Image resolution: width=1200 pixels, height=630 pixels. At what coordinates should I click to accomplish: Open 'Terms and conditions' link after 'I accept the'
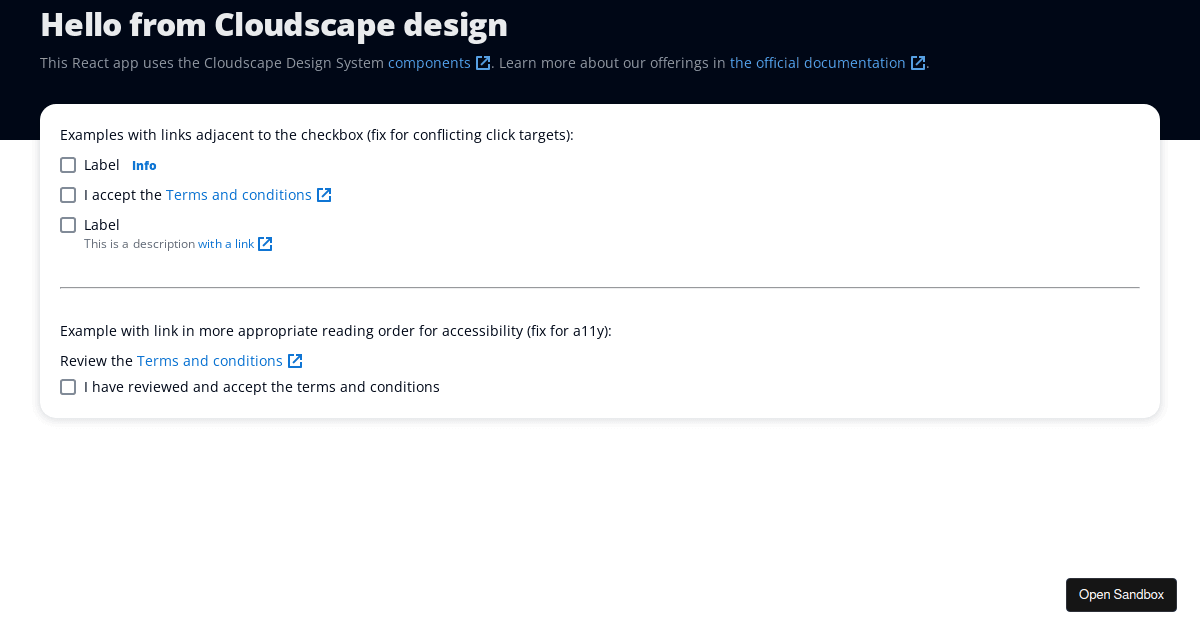239,195
